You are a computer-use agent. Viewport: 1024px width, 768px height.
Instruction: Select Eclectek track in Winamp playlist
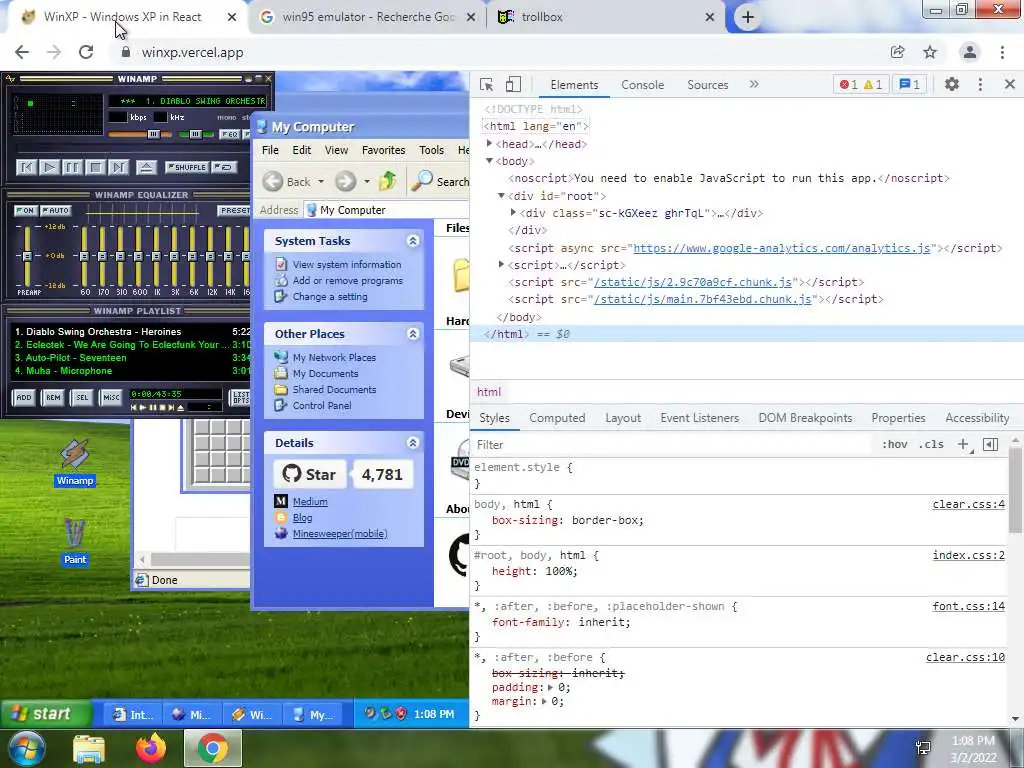[131, 345]
